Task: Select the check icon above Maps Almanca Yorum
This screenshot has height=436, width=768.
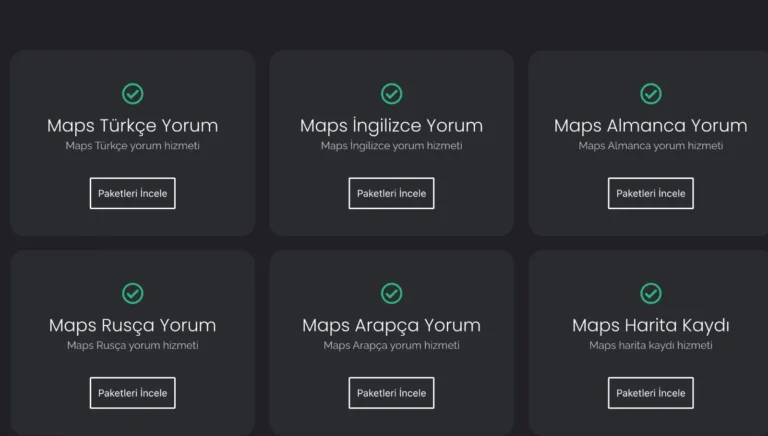Action: (650, 94)
